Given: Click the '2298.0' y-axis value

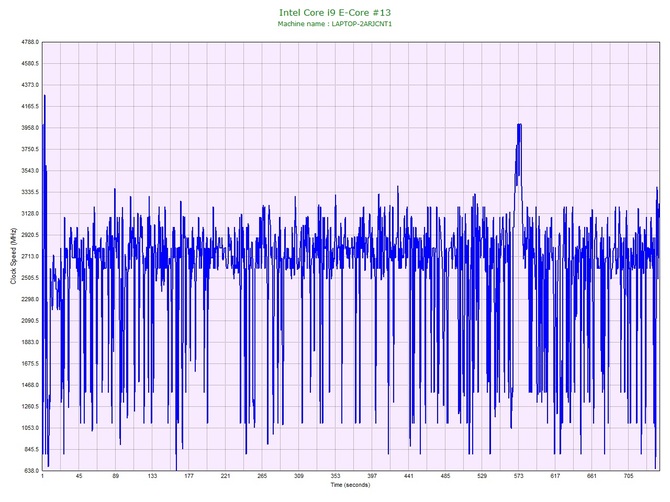Looking at the screenshot, I should coord(30,299).
